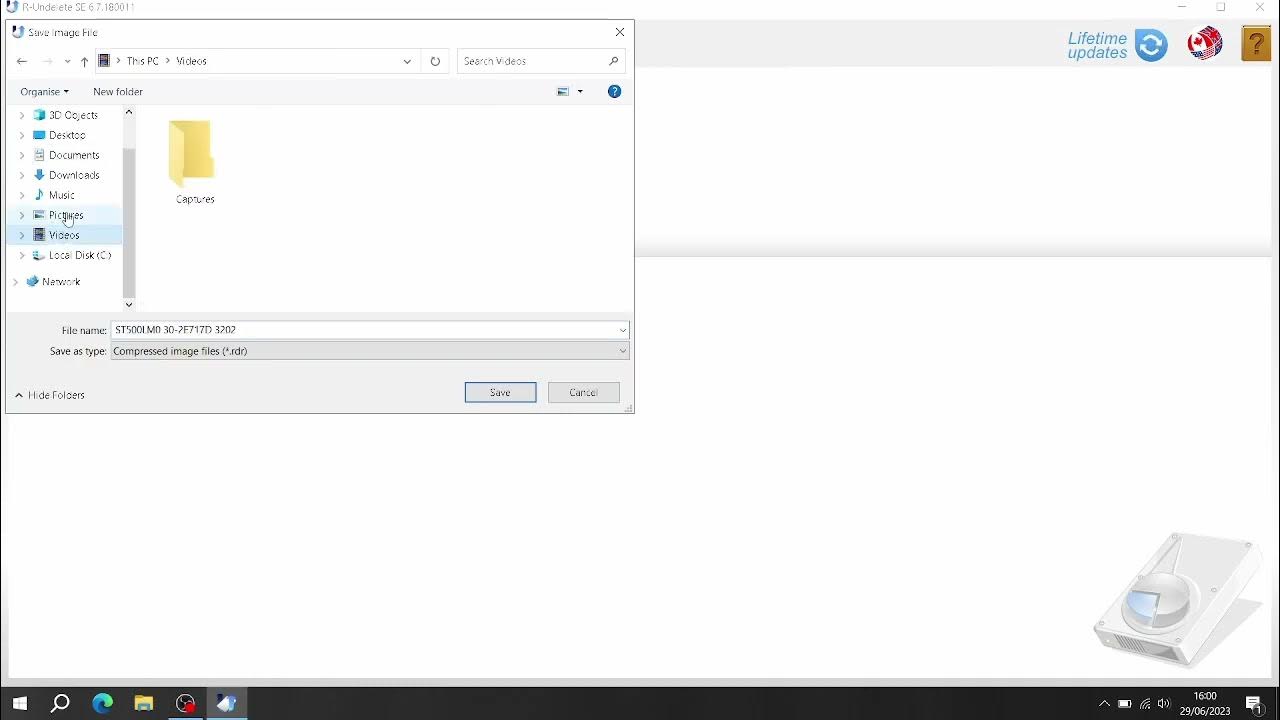The image size is (1280, 720).
Task: Go up one folder level
Action: 84,61
